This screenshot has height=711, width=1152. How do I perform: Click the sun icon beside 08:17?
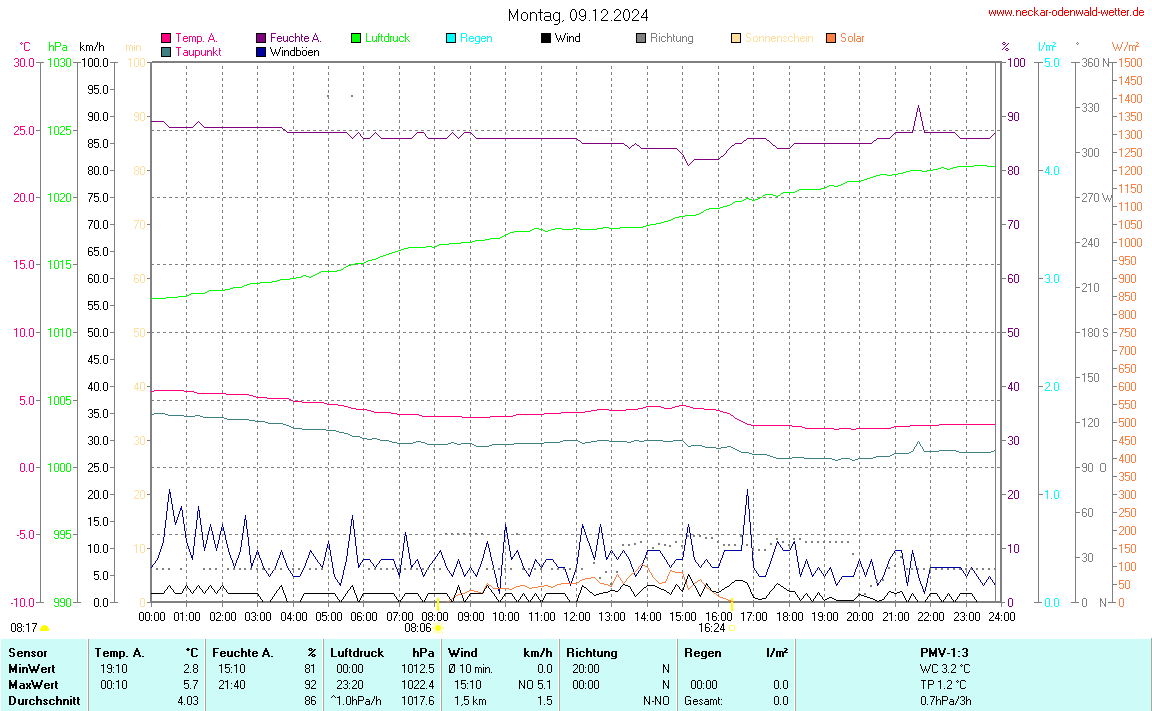tap(45, 628)
